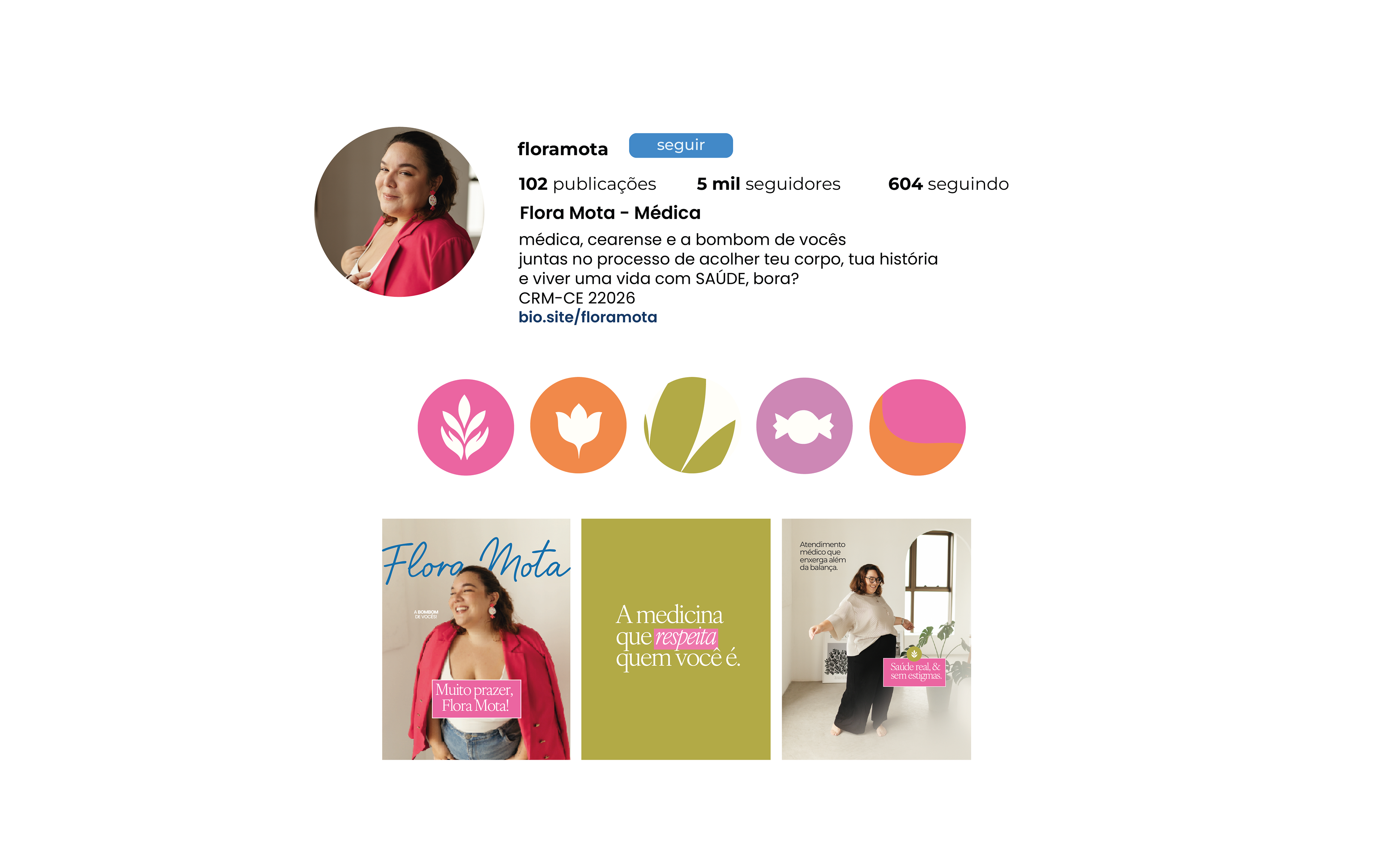
Task: Open the pink leaf sprout story highlight
Action: [x=466, y=426]
